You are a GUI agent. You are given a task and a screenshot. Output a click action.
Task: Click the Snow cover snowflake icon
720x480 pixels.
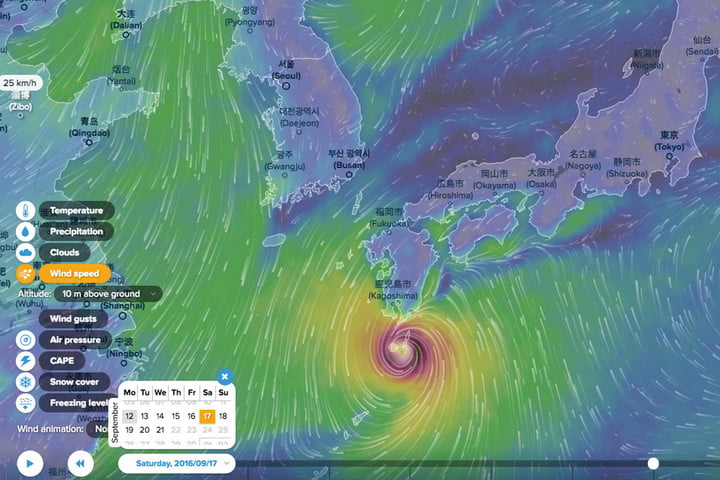[x=25, y=382]
